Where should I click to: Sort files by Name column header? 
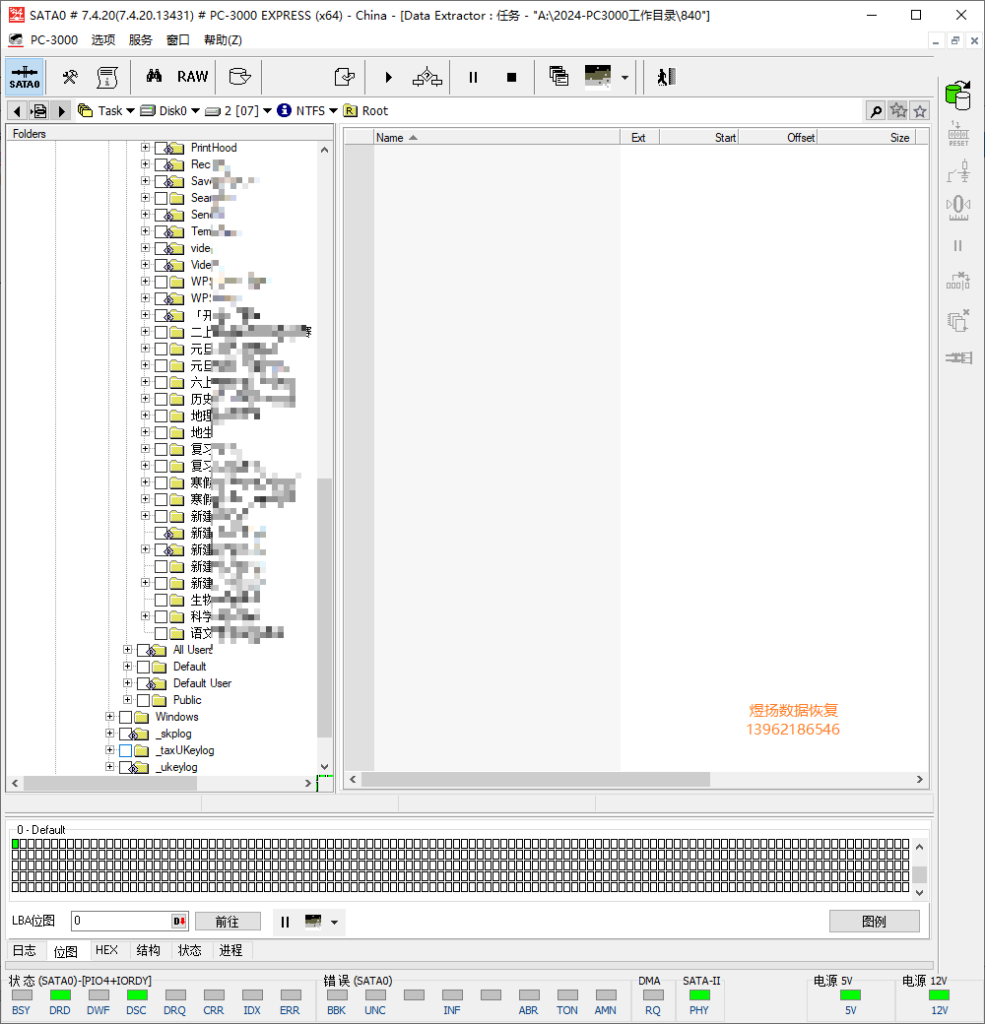[496, 138]
